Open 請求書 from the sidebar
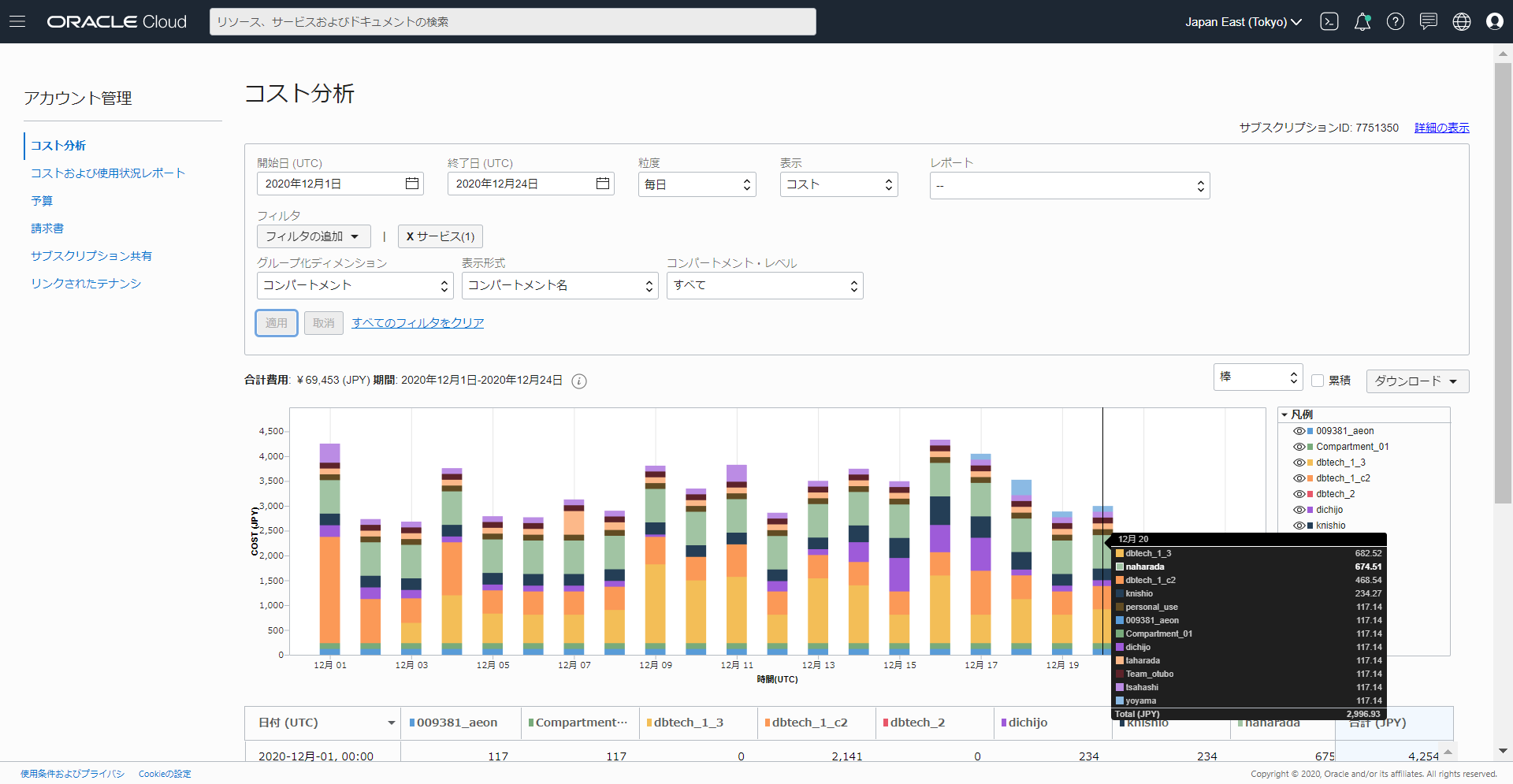The height and width of the screenshot is (784, 1513). (47, 229)
